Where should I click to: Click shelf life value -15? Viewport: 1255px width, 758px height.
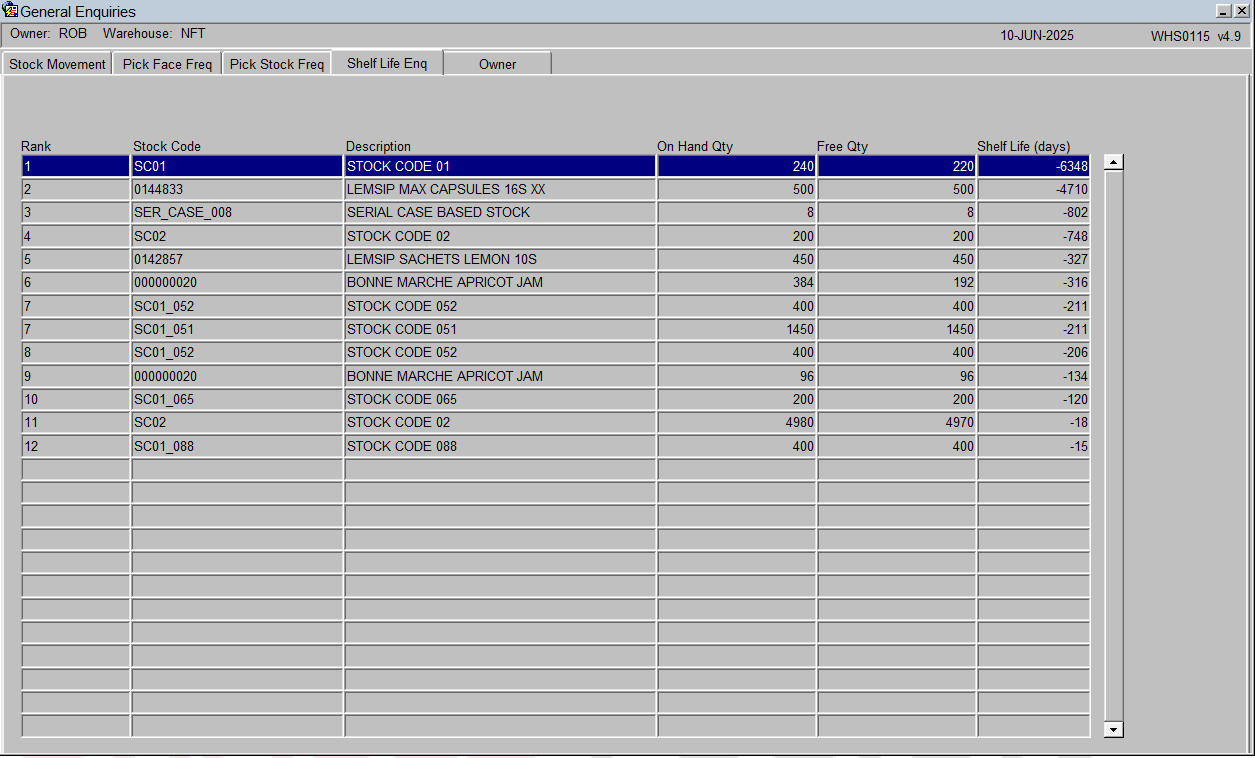click(x=1034, y=446)
